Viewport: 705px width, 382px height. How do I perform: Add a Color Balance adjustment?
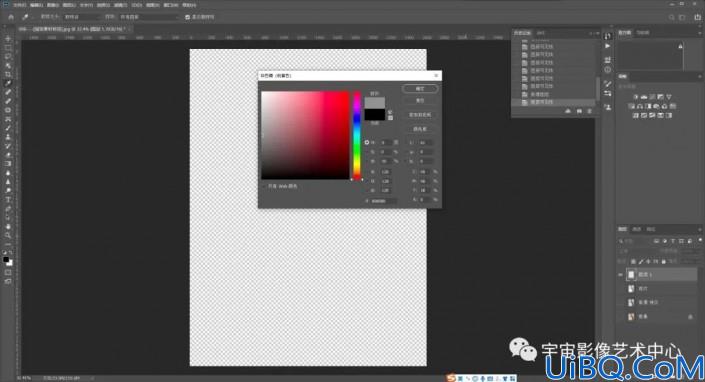(640, 106)
